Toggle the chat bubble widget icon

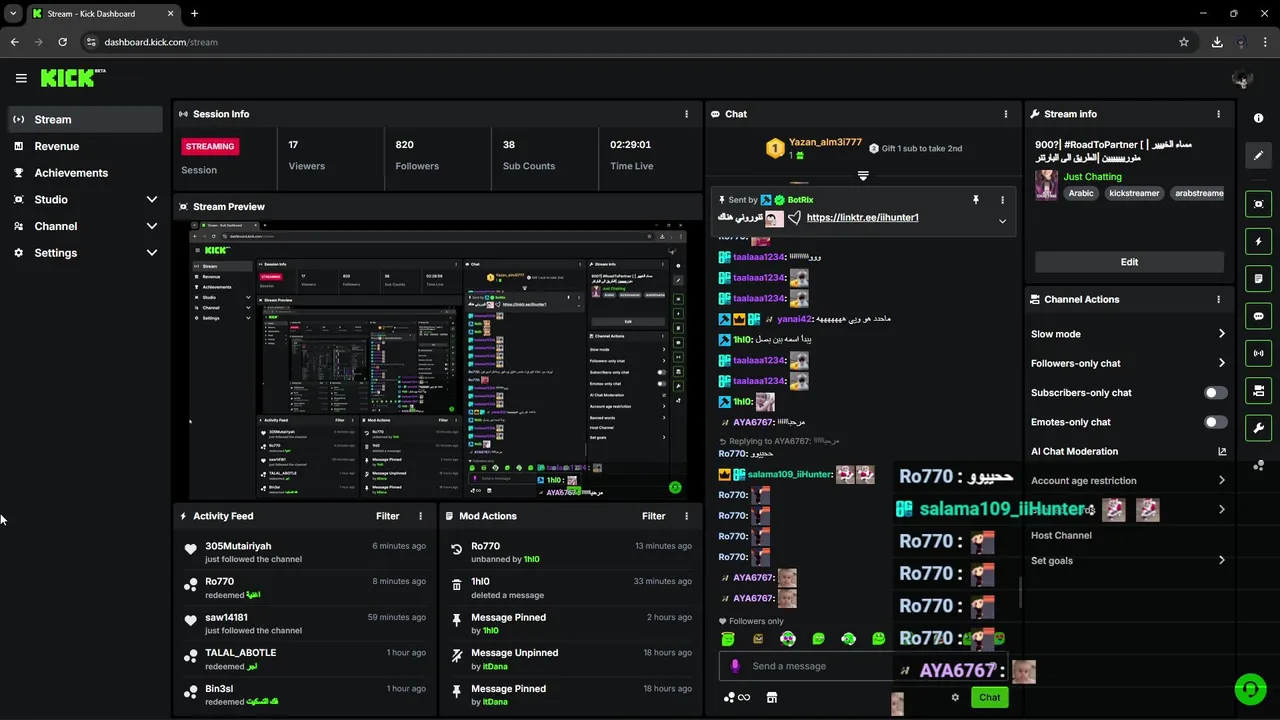1258,316
